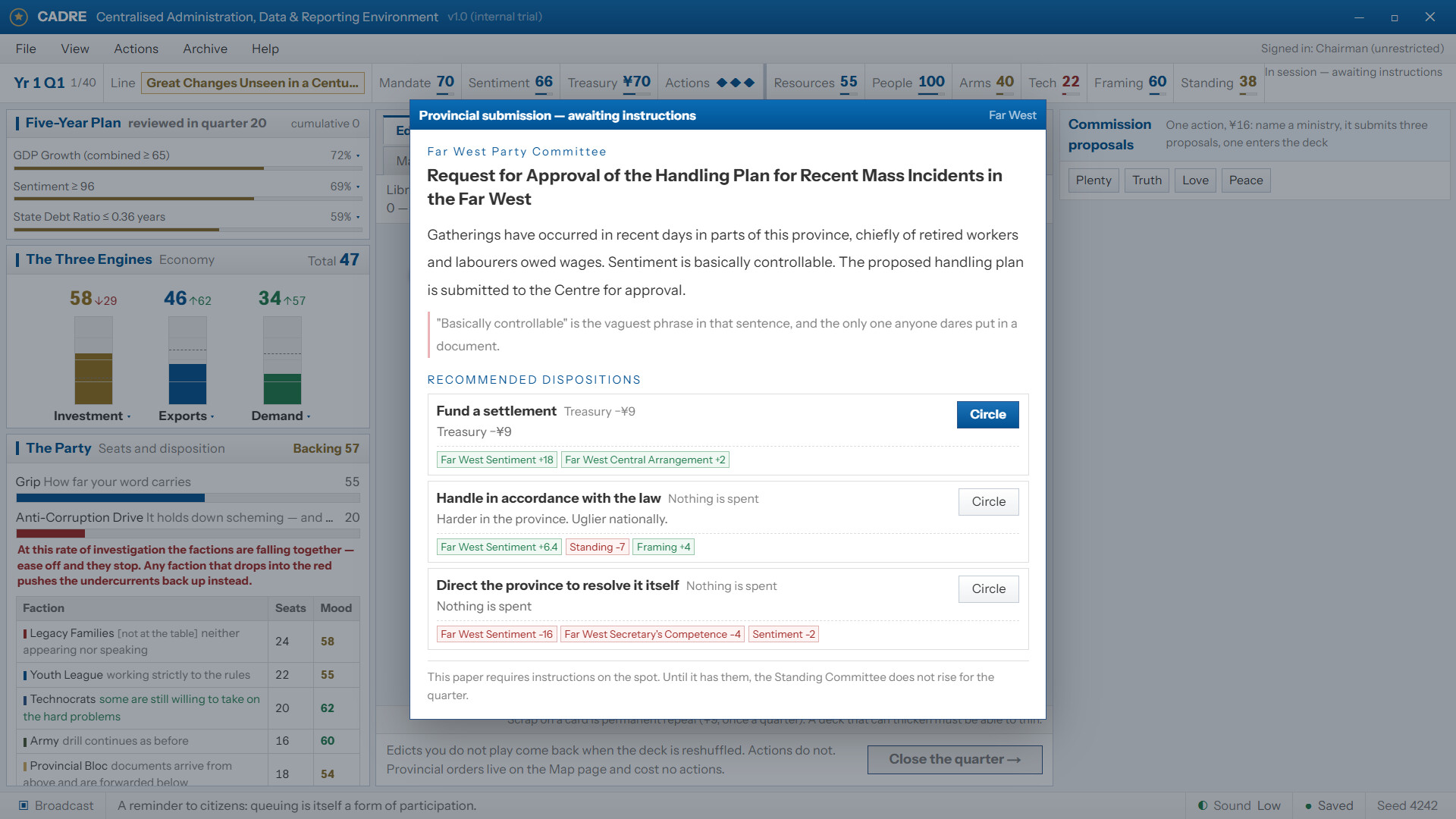Expand the Exports dropdown arrow
This screenshot has height=819, width=1456.
212,416
